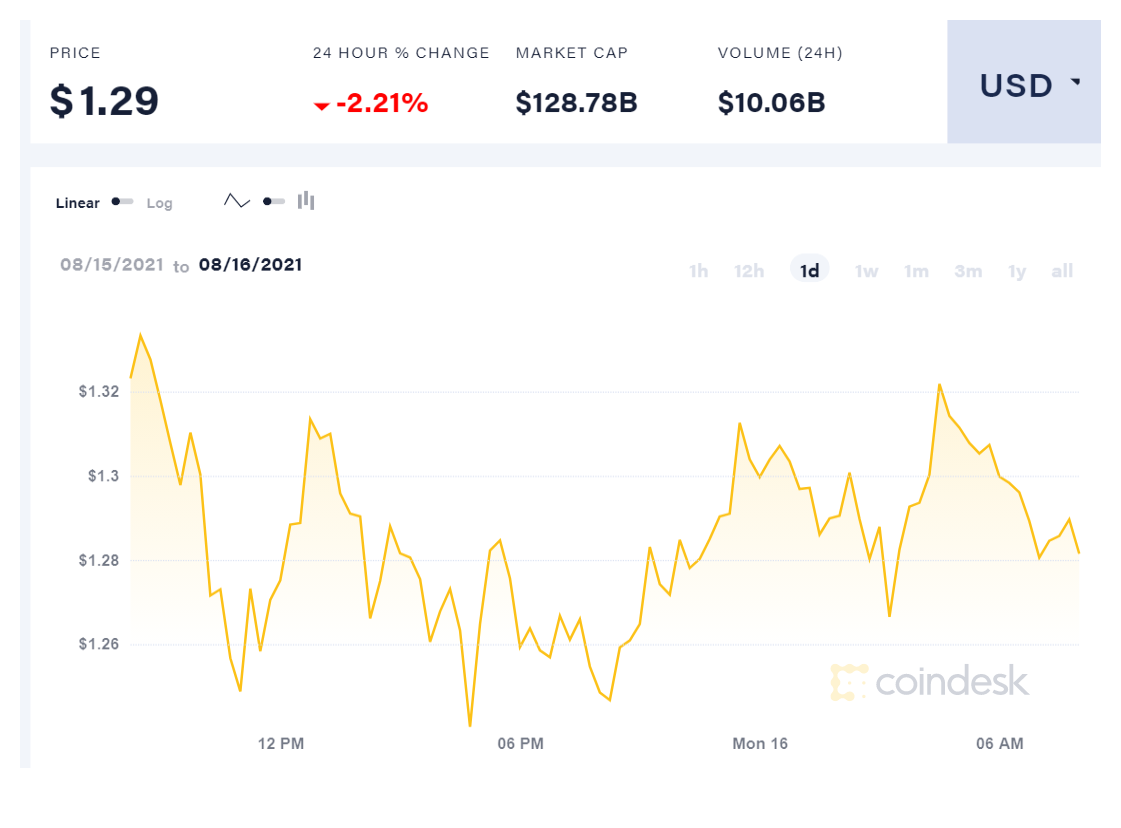Select the 1h time range tab
The height and width of the screenshot is (828, 1121).
coord(698,271)
